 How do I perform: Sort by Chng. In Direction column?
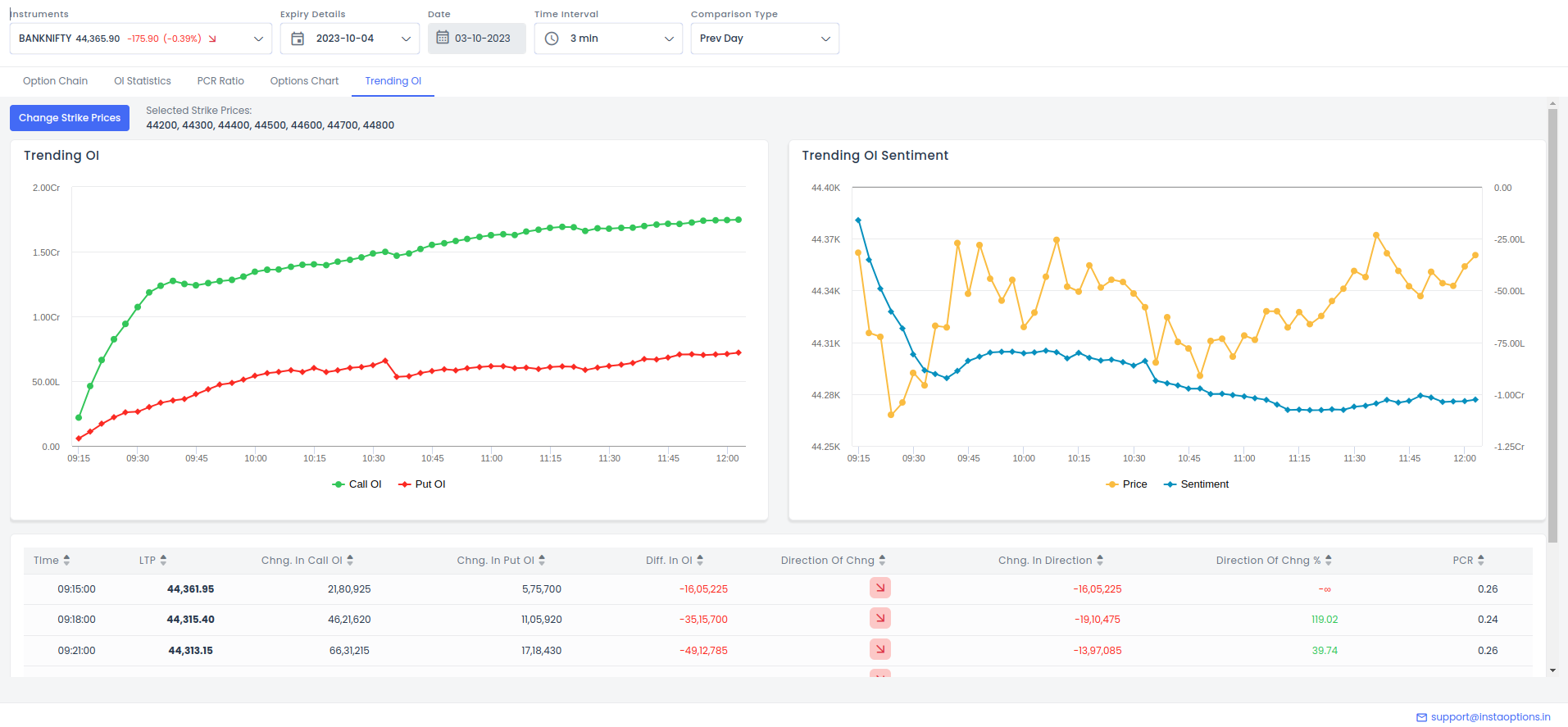pos(1100,561)
